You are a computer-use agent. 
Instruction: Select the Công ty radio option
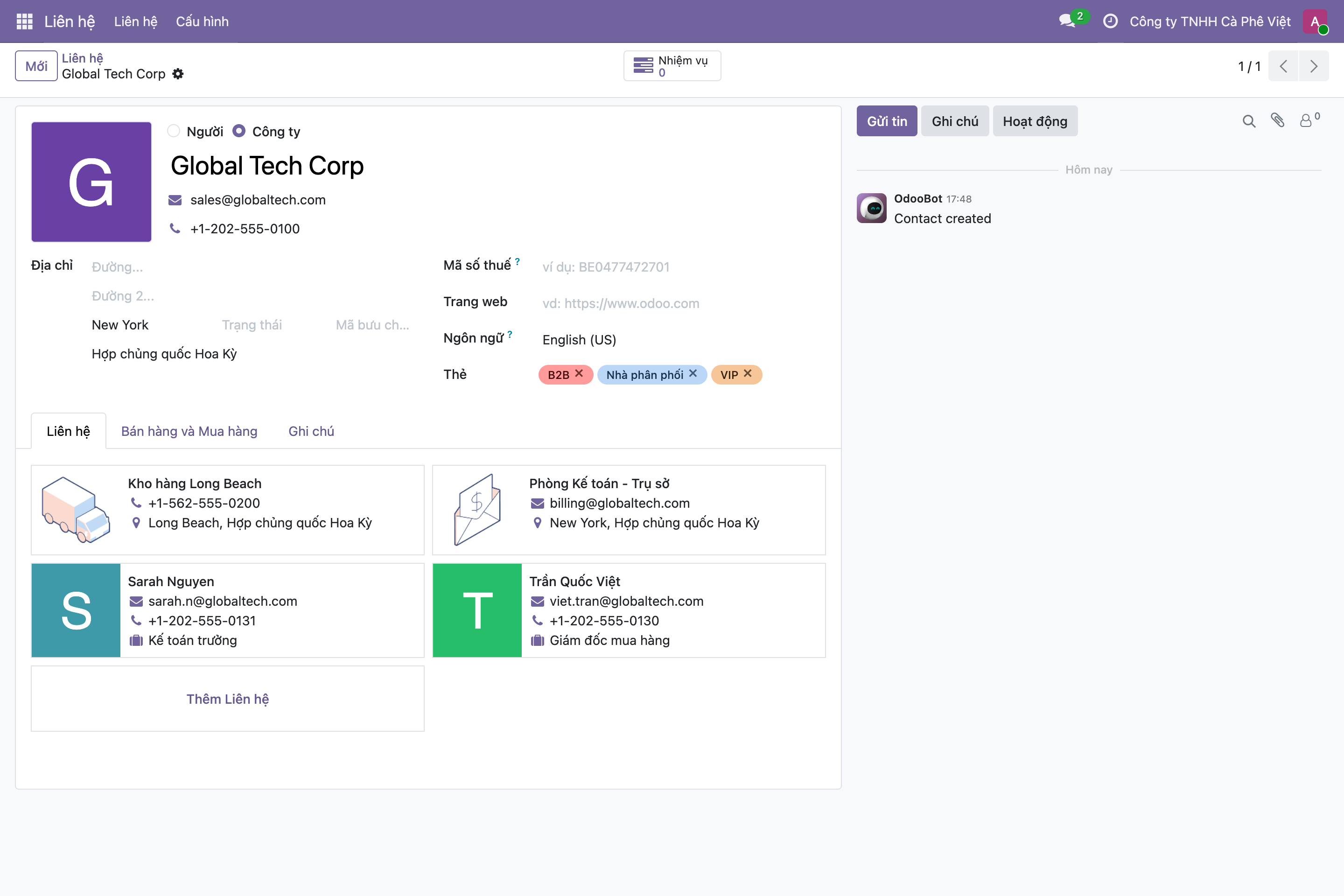point(239,132)
